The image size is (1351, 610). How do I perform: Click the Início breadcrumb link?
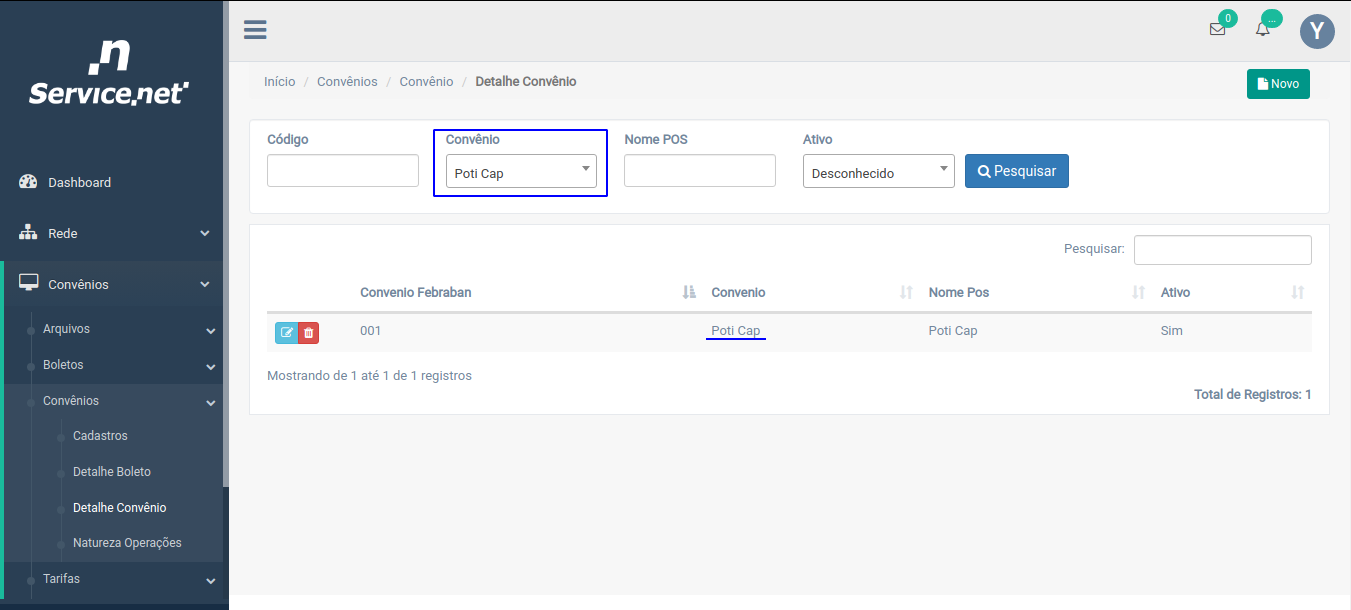tap(279, 82)
